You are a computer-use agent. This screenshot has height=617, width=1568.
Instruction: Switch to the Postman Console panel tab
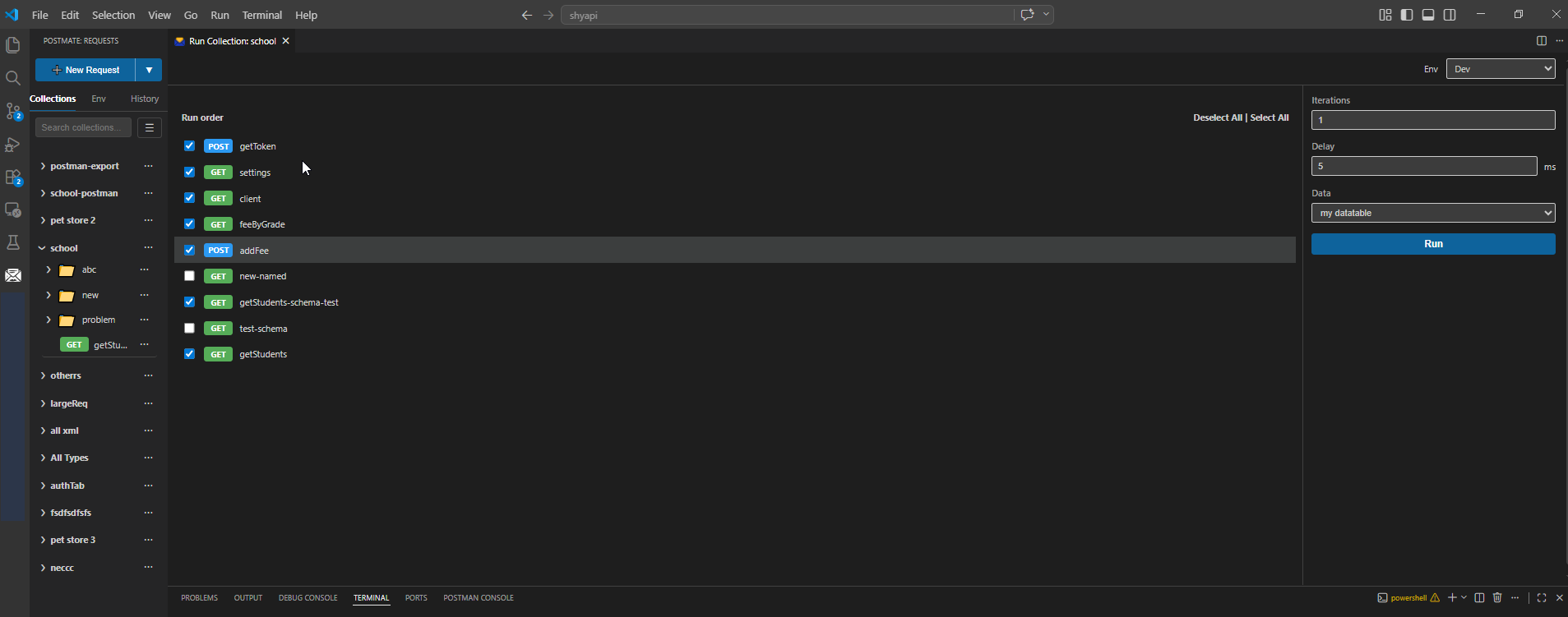479,597
